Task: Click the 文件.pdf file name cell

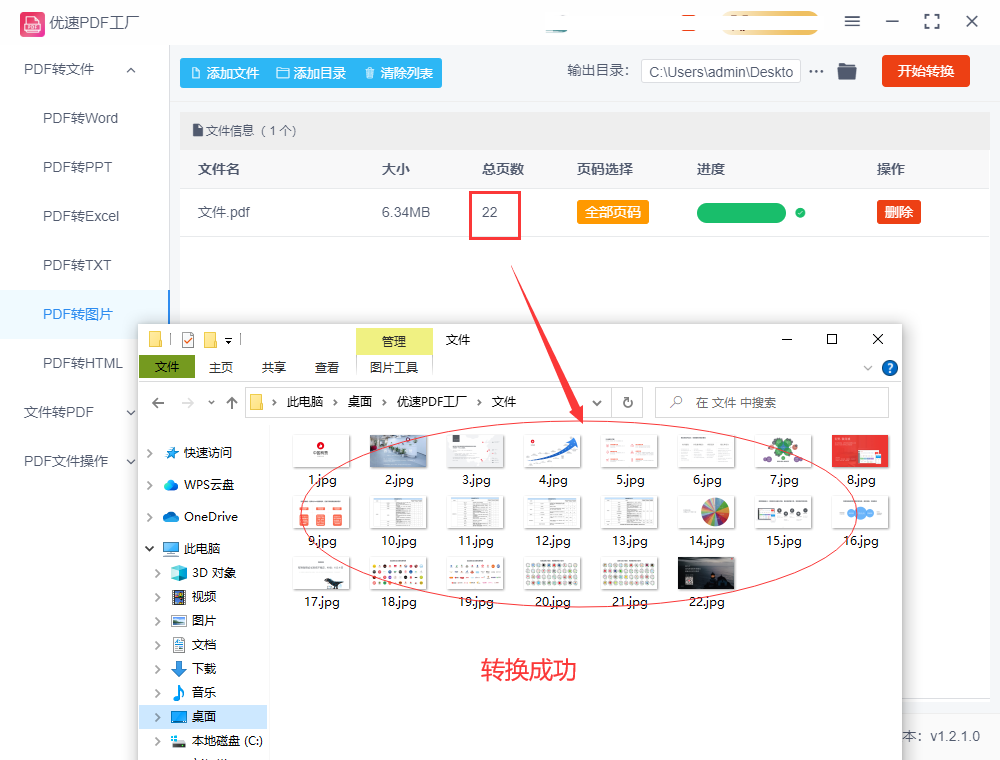Action: 223,212
